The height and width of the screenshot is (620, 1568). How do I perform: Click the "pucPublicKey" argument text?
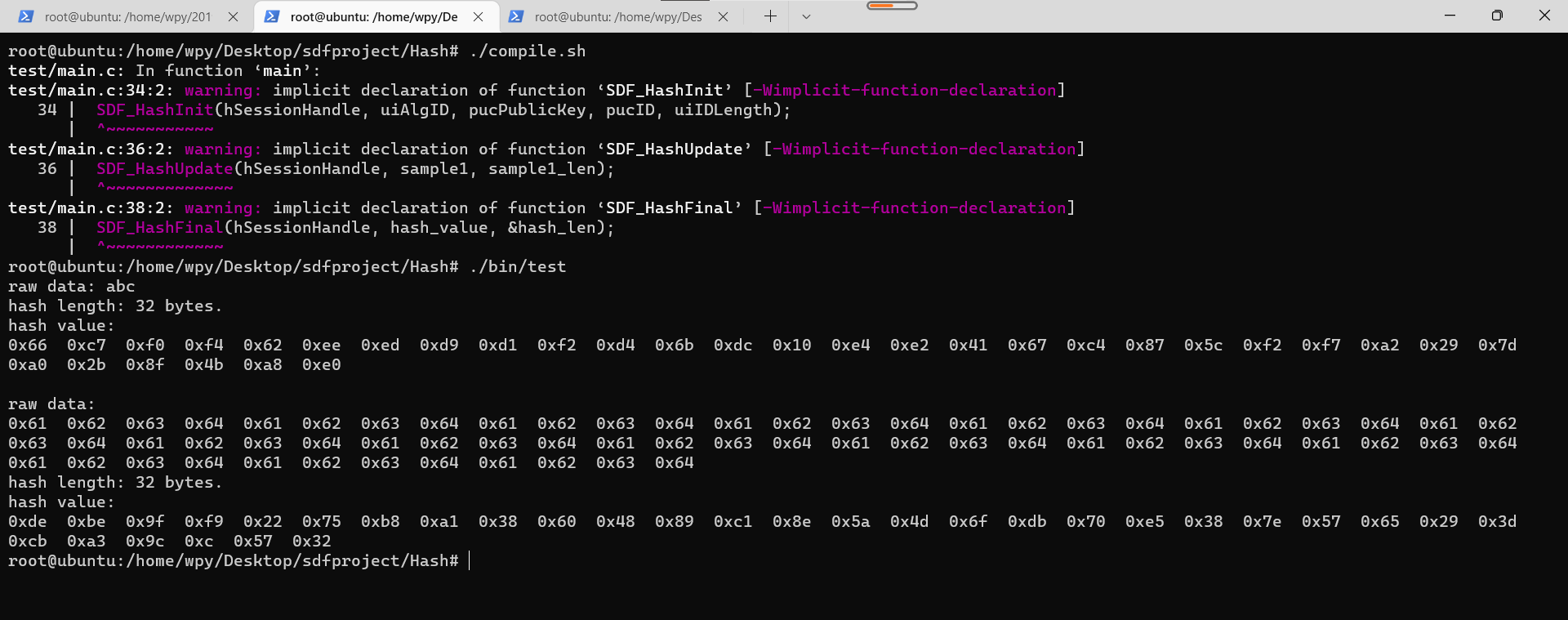(528, 109)
